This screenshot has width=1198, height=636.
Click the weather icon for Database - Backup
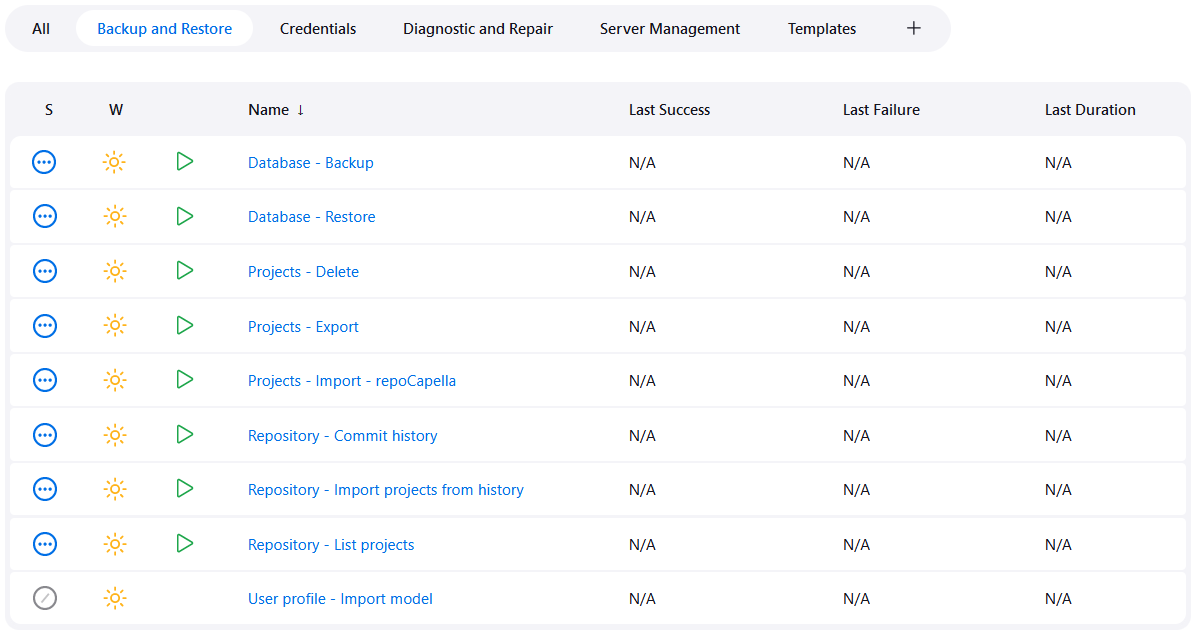115,162
